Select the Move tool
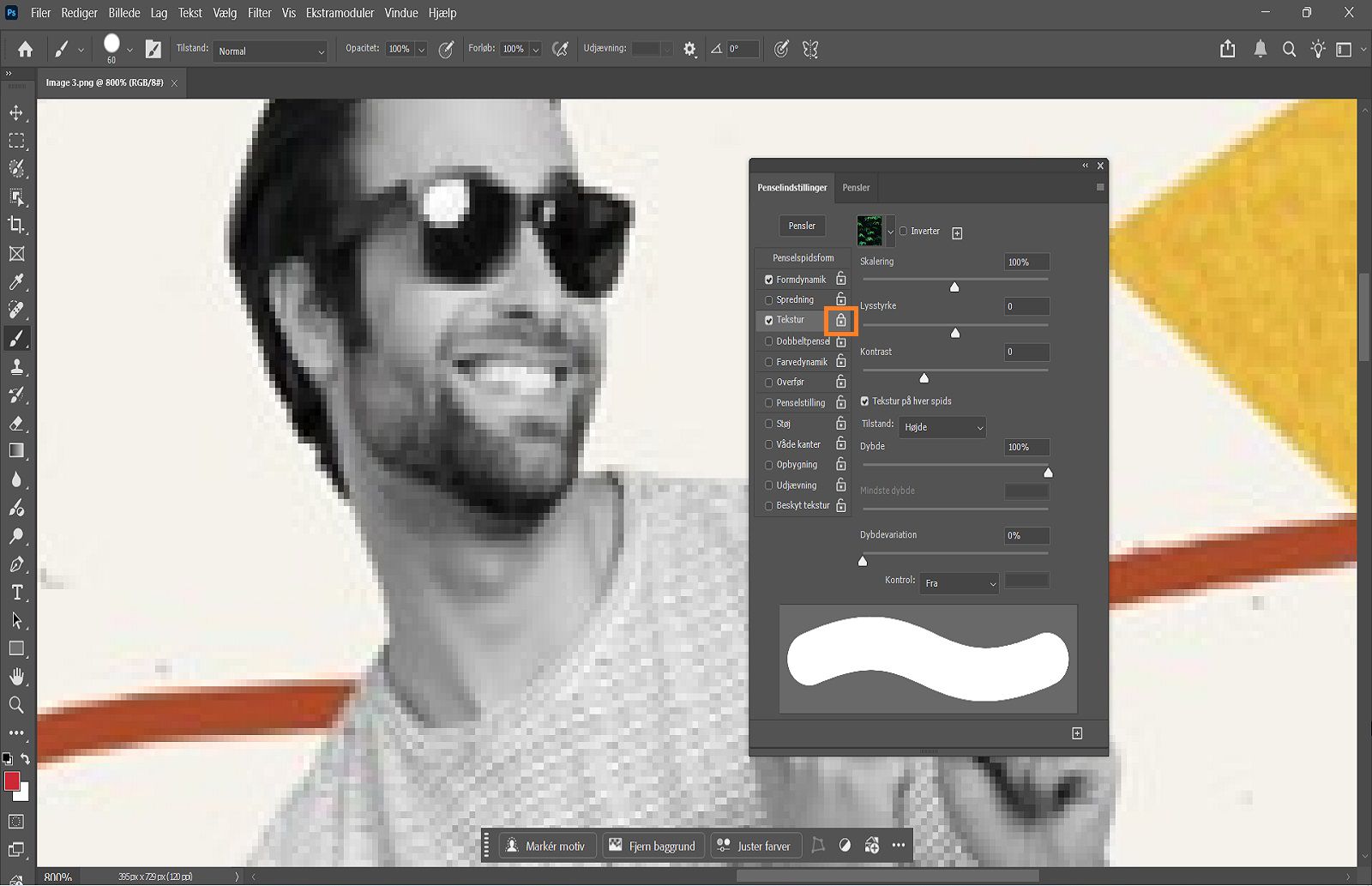The width and height of the screenshot is (1372, 886). pos(17,112)
